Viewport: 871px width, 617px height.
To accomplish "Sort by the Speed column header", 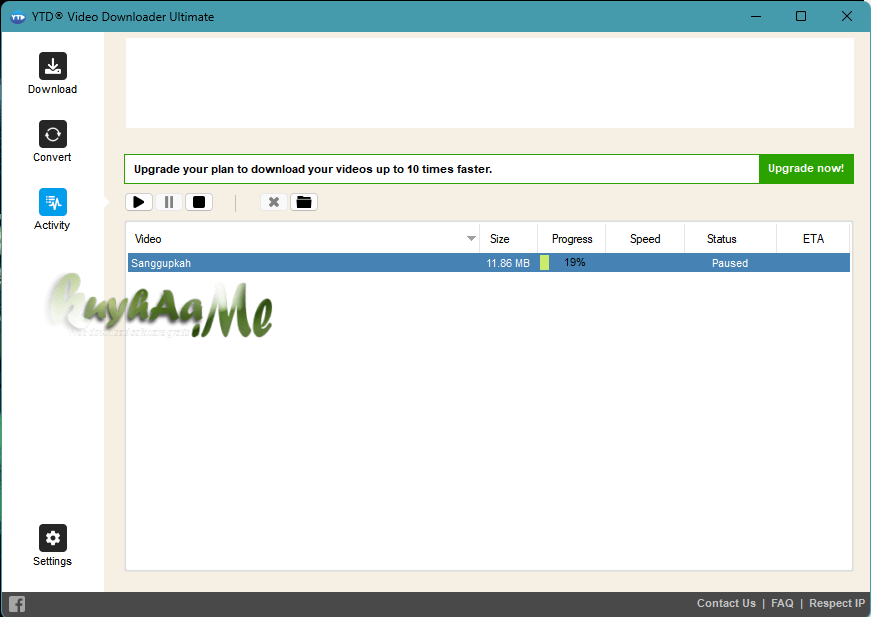I will (645, 239).
